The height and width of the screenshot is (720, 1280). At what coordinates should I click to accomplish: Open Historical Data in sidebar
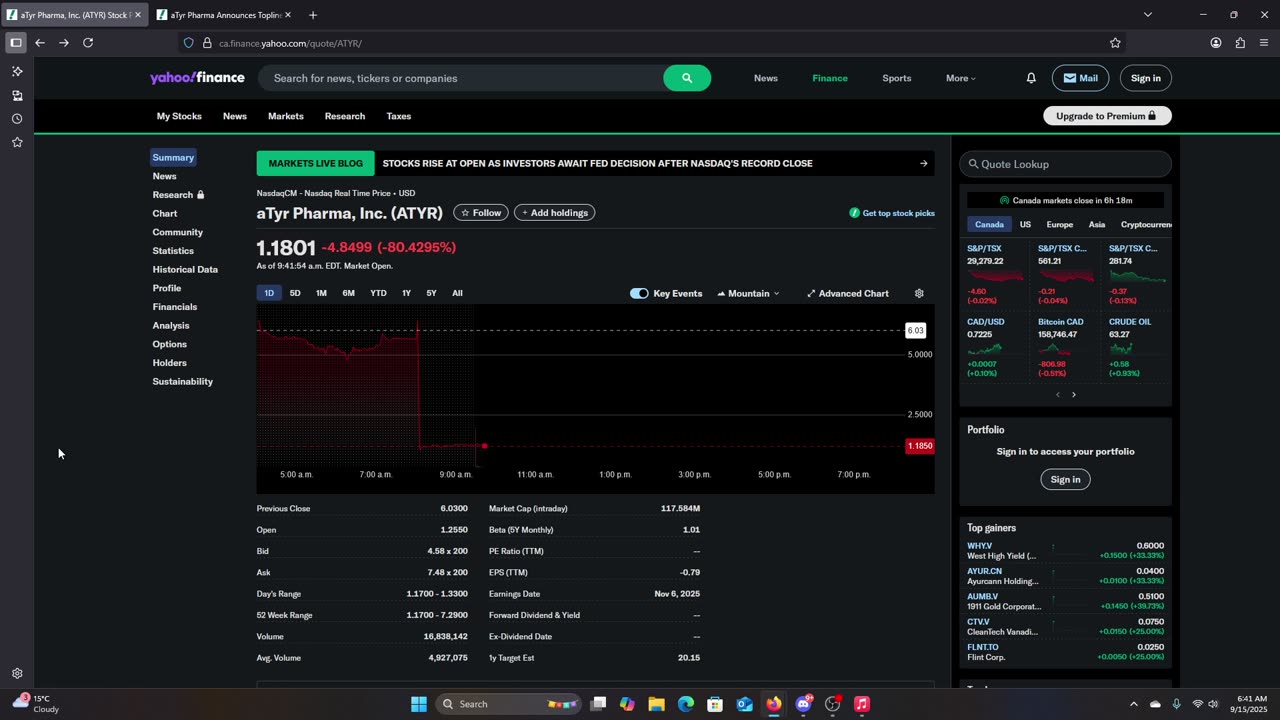(185, 269)
